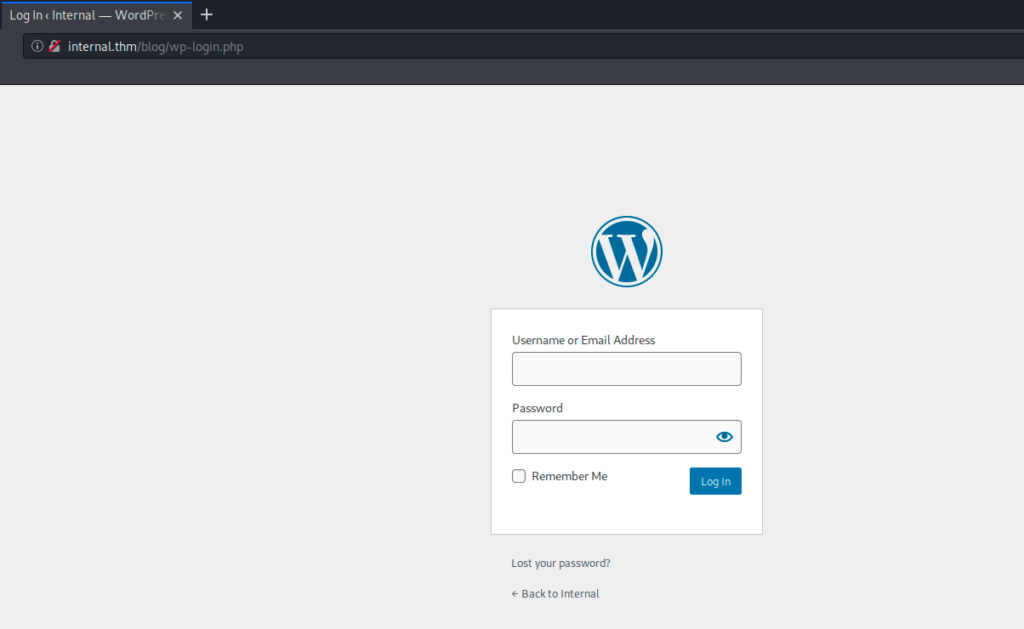
Task: Show password with the eye icon
Action: tap(724, 437)
